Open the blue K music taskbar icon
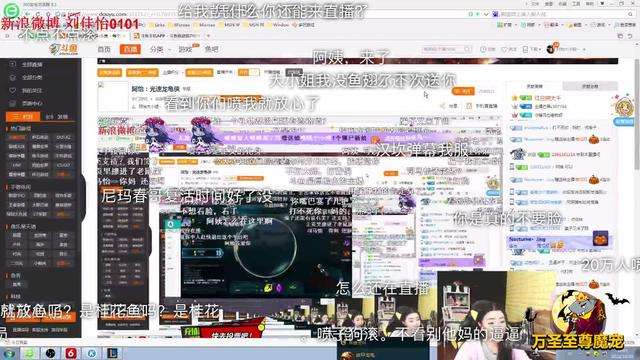The image size is (640, 360). click(91, 353)
